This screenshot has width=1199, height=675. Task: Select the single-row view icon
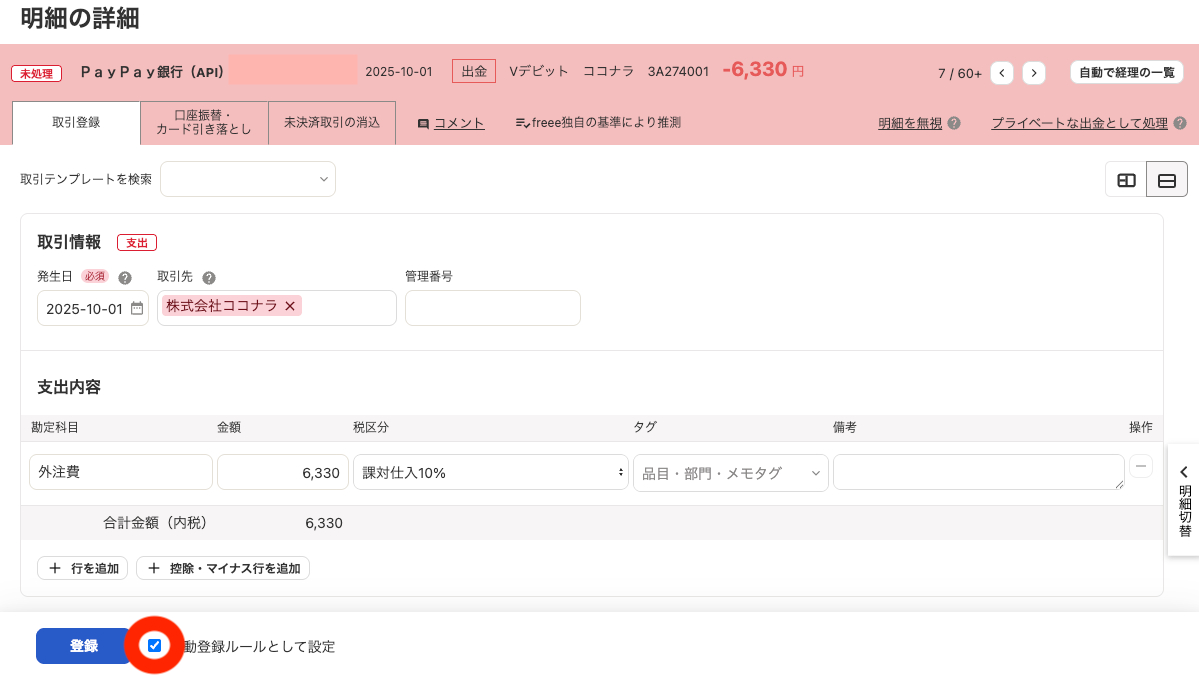(x=1166, y=182)
